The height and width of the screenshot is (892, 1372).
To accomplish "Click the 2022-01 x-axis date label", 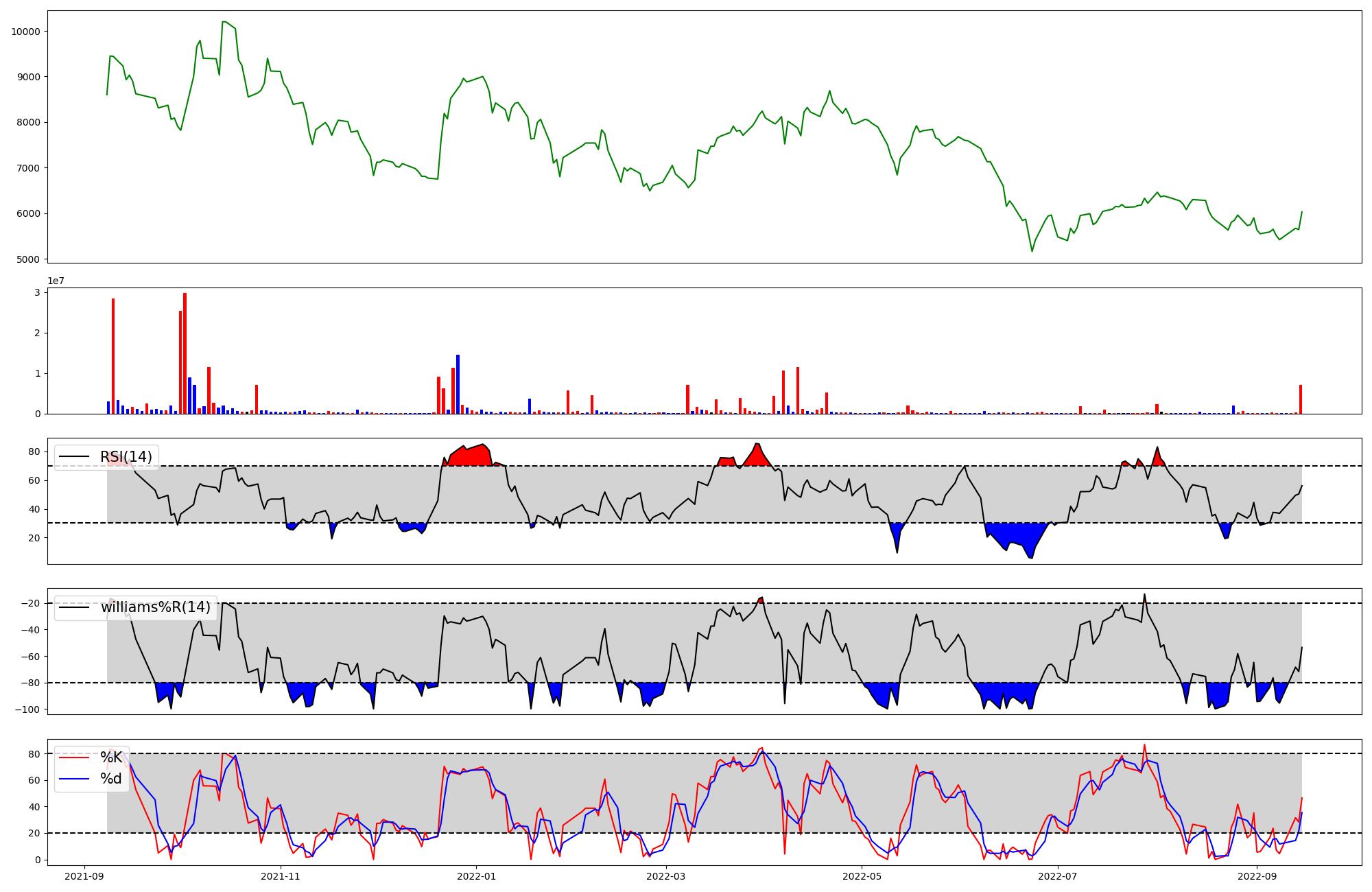I will [x=476, y=876].
